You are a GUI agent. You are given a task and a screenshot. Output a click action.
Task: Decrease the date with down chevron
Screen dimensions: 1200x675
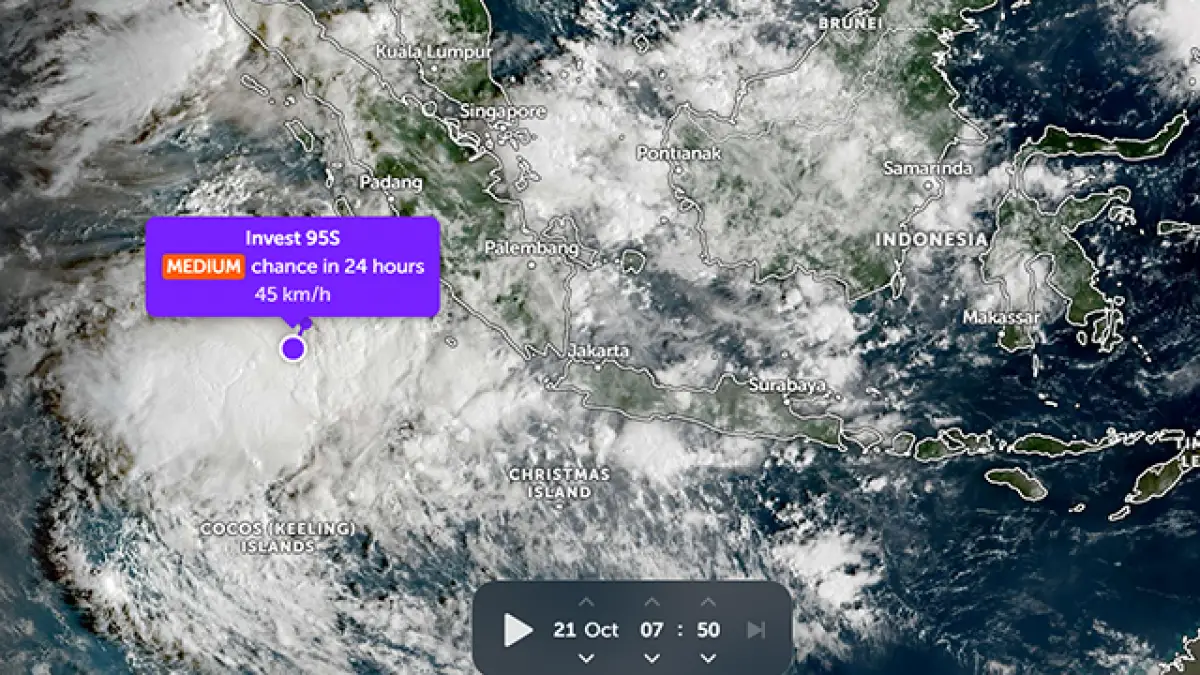click(x=587, y=657)
